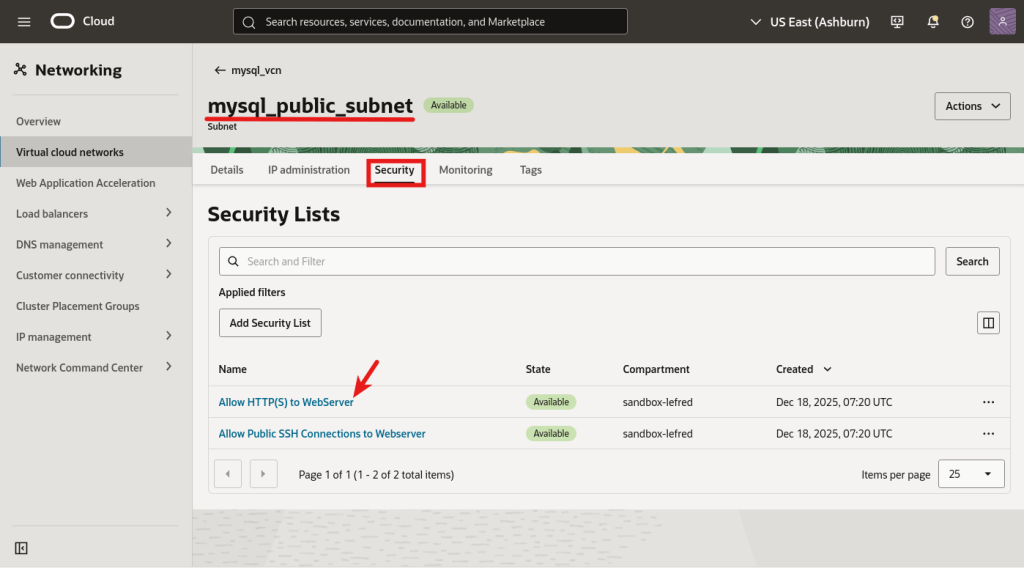Viewport: 1024px width, 568px height.
Task: Switch to the Monitoring tab
Action: [466, 170]
